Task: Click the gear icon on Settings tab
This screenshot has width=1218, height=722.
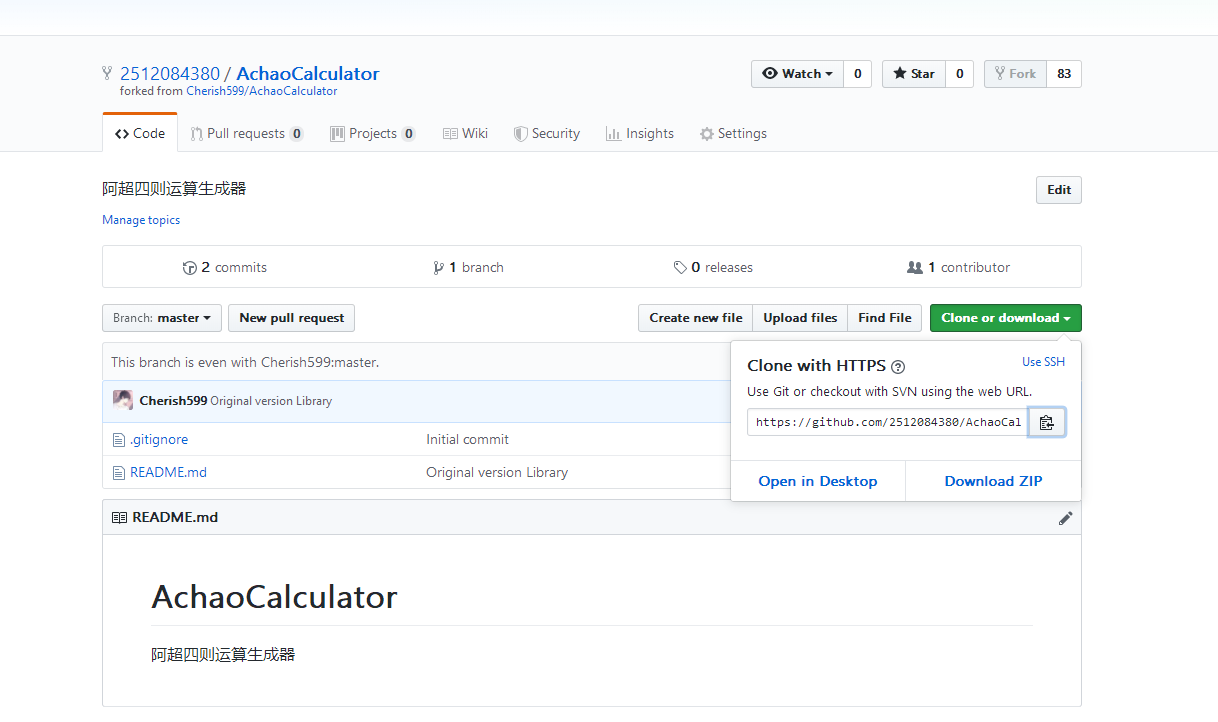Action: [707, 134]
